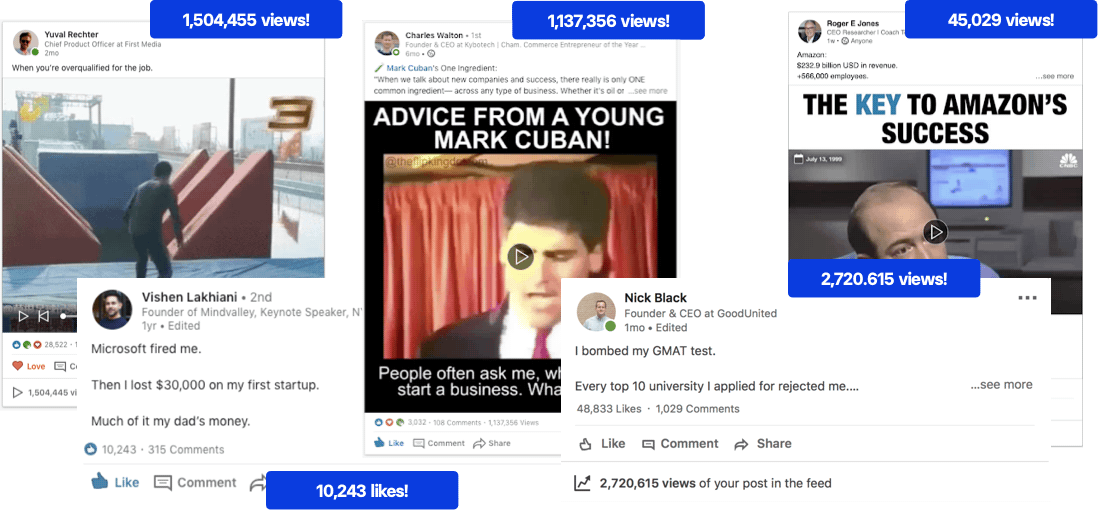Click the chart icon beside 2,720,615 views

(x=582, y=483)
